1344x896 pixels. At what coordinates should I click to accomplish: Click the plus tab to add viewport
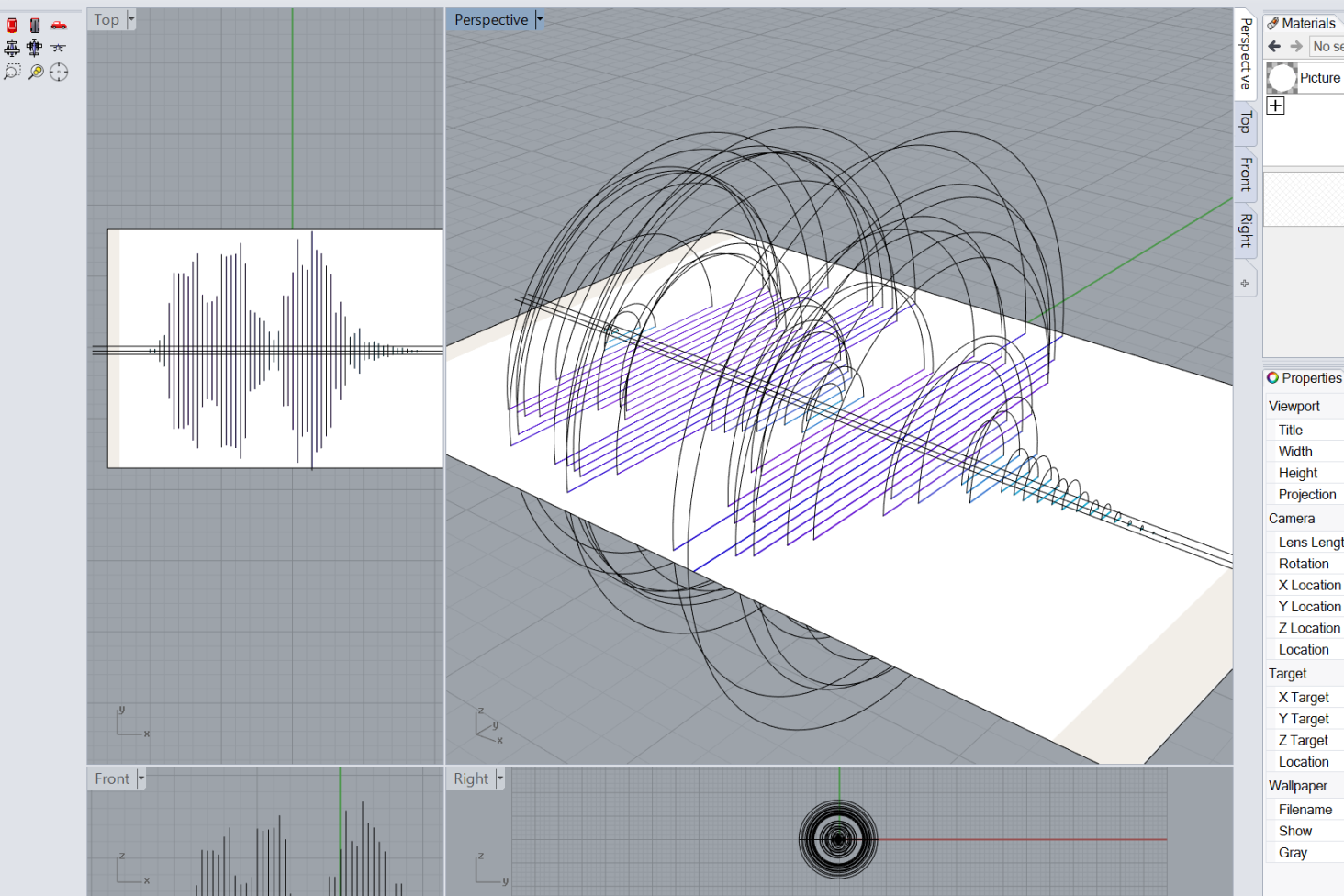pos(1245,284)
